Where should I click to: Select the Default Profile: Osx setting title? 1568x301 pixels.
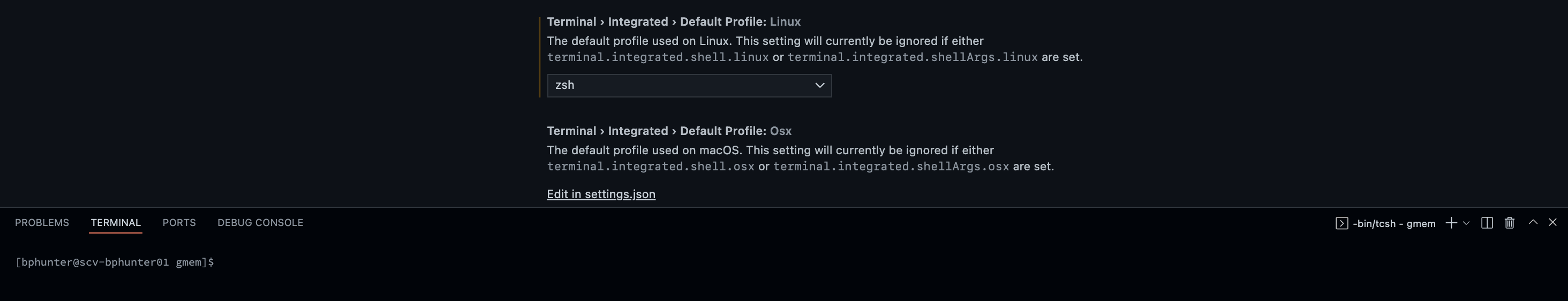tap(669, 131)
